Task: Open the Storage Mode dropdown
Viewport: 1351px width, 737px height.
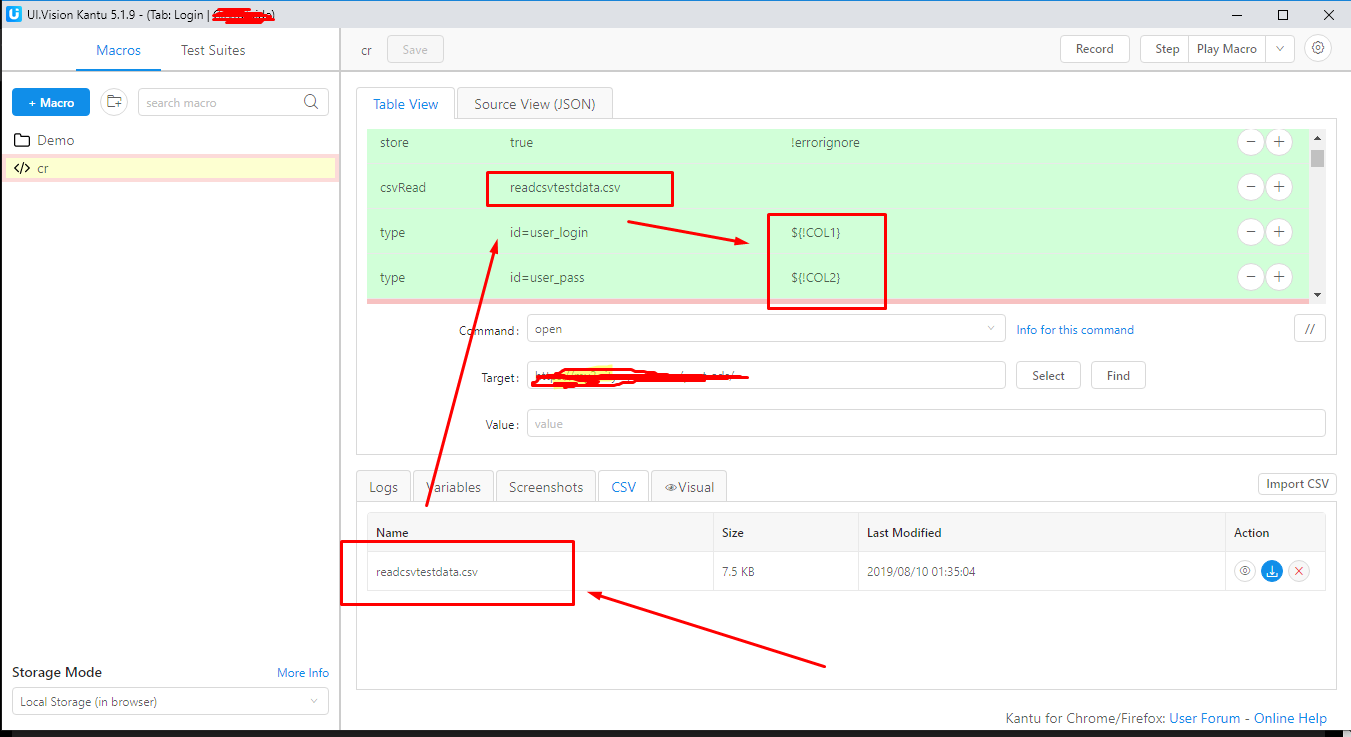Action: pos(170,701)
